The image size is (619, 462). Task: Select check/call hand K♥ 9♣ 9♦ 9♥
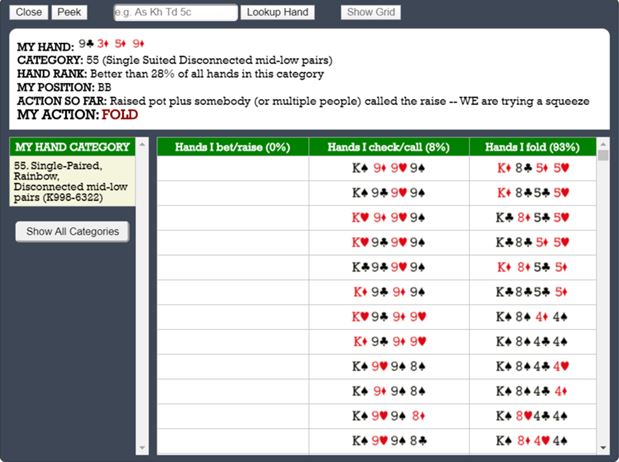pyautogui.click(x=389, y=317)
